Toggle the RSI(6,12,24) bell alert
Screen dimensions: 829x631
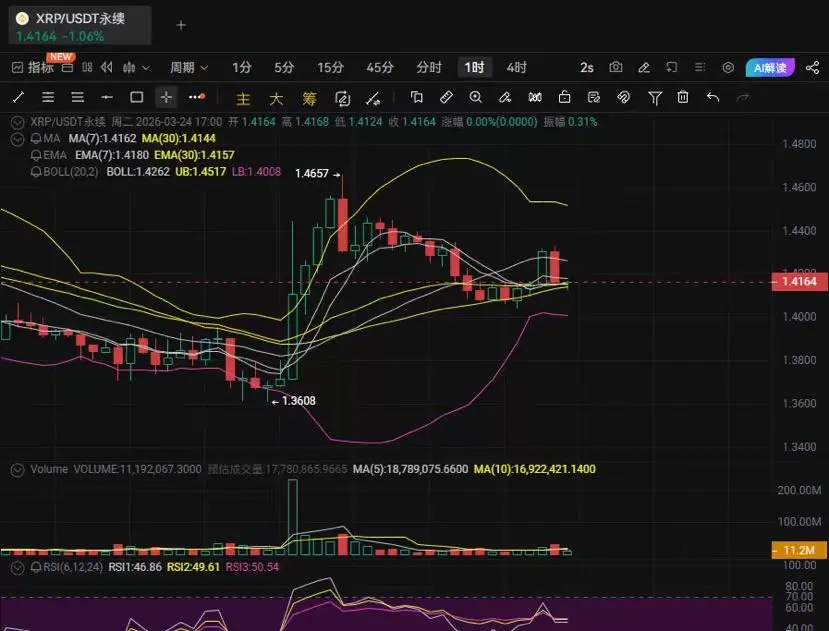(x=36, y=567)
